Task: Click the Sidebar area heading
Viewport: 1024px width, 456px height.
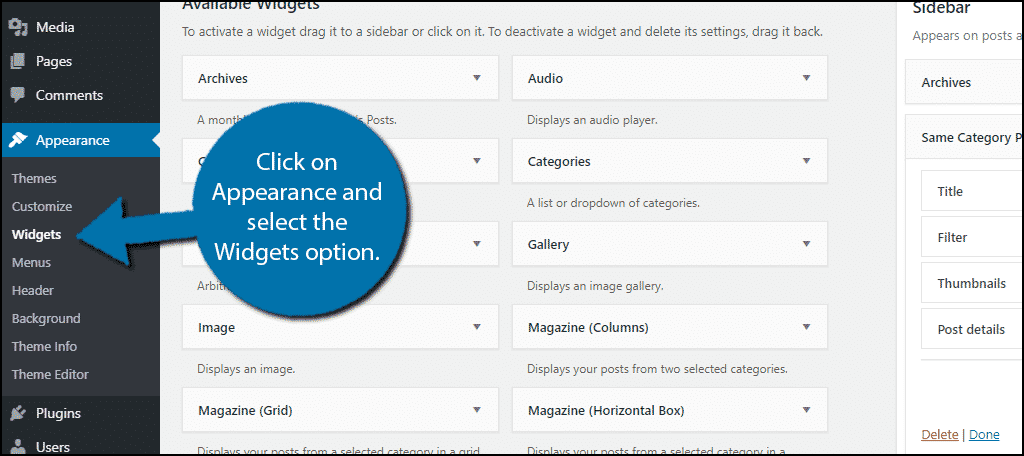Action: (941, 8)
